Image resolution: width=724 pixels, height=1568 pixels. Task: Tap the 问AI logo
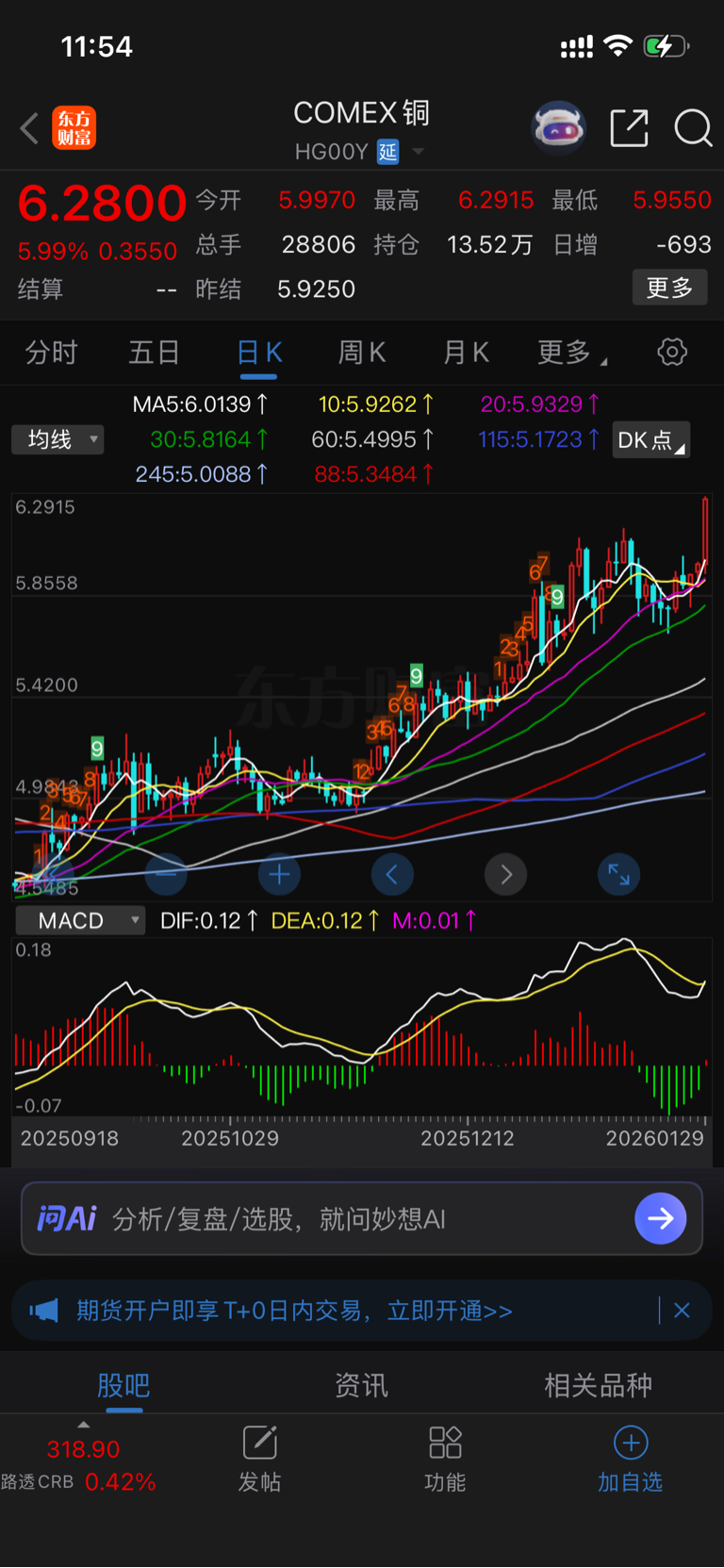click(67, 1219)
